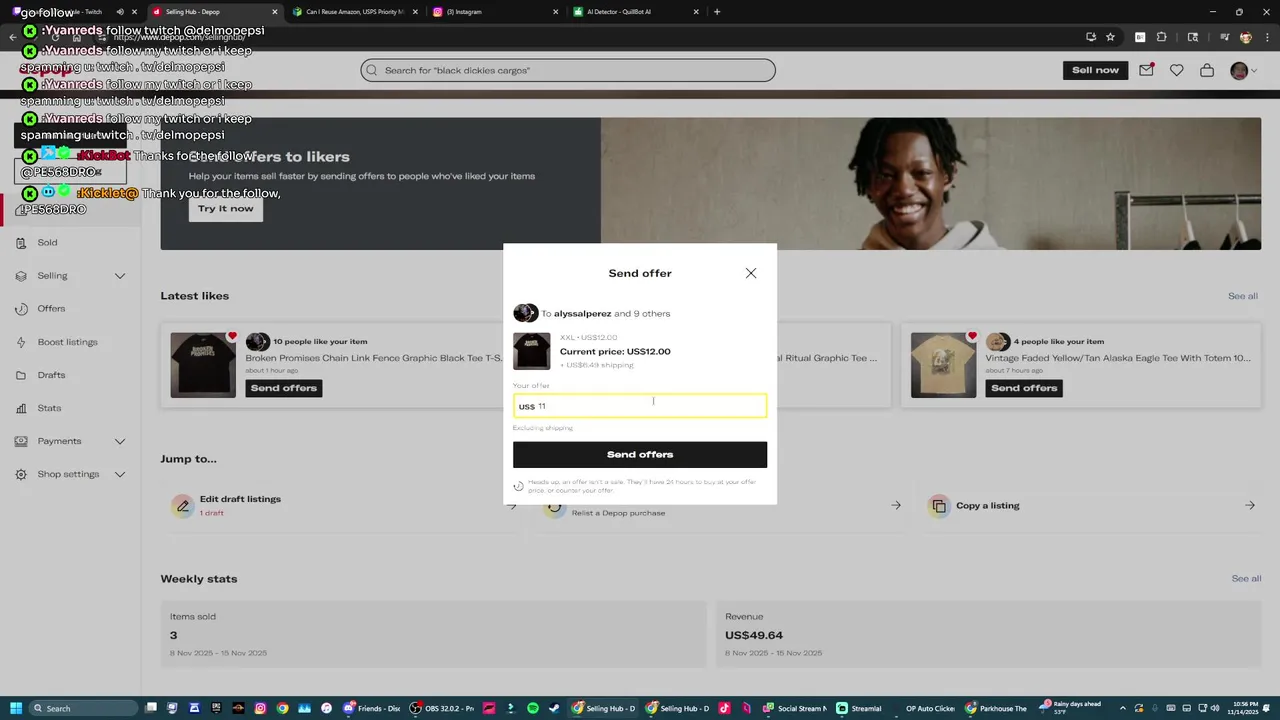Viewport: 1280px width, 720px height.
Task: Close the Send offer dialog
Action: [x=751, y=273]
